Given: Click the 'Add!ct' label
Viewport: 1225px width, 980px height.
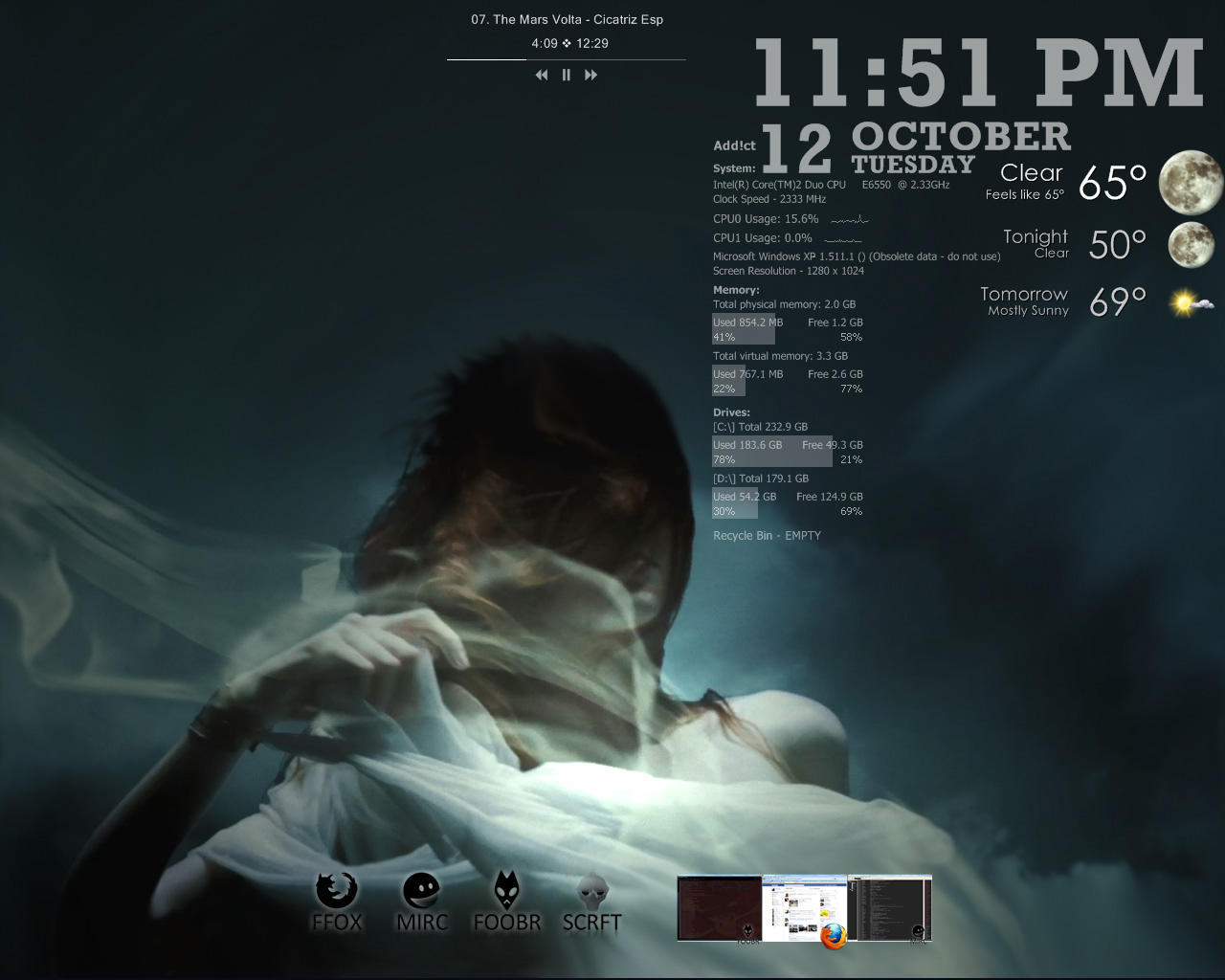Looking at the screenshot, I should tap(734, 145).
